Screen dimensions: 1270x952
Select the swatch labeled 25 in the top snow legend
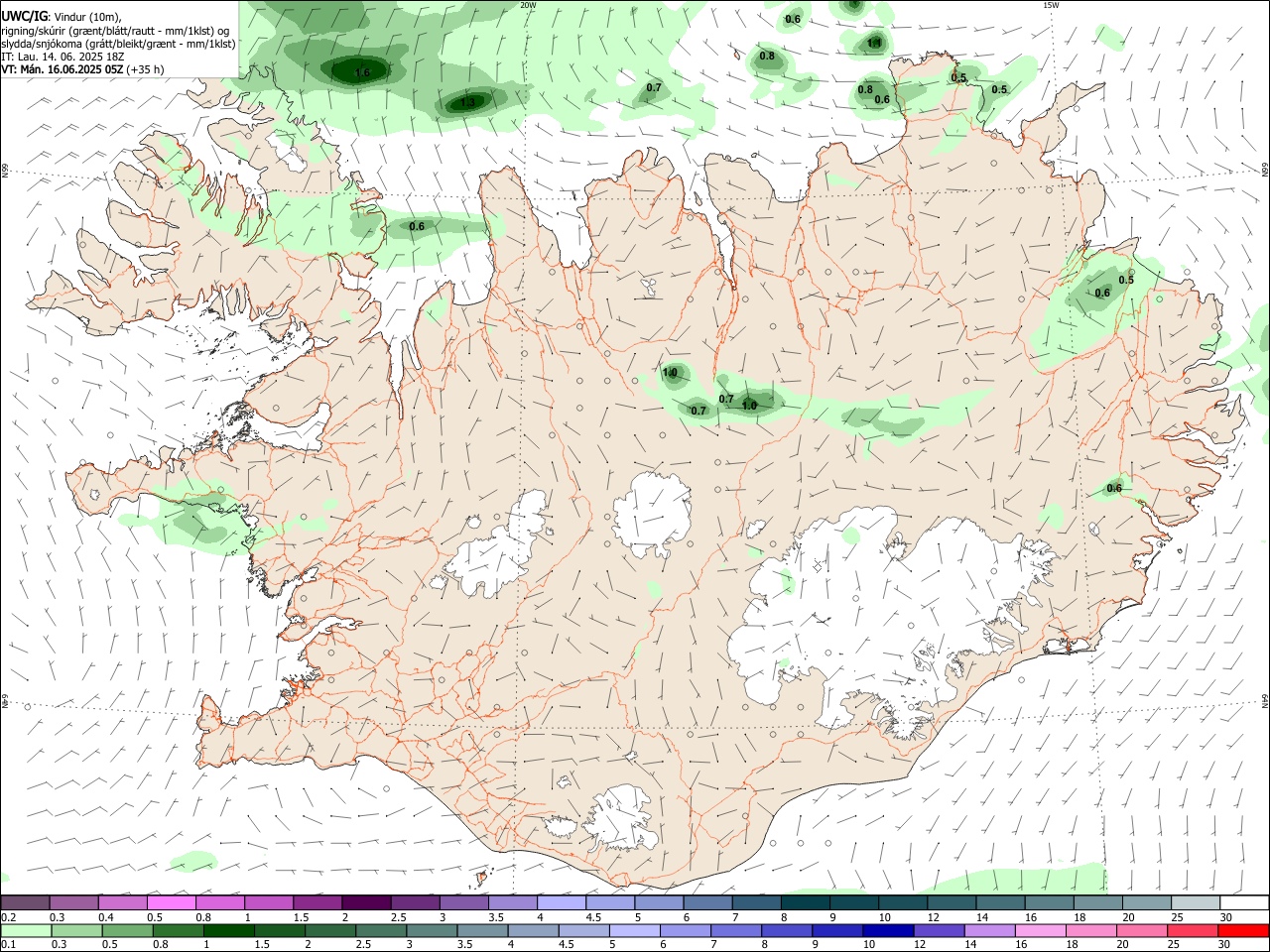1196,902
